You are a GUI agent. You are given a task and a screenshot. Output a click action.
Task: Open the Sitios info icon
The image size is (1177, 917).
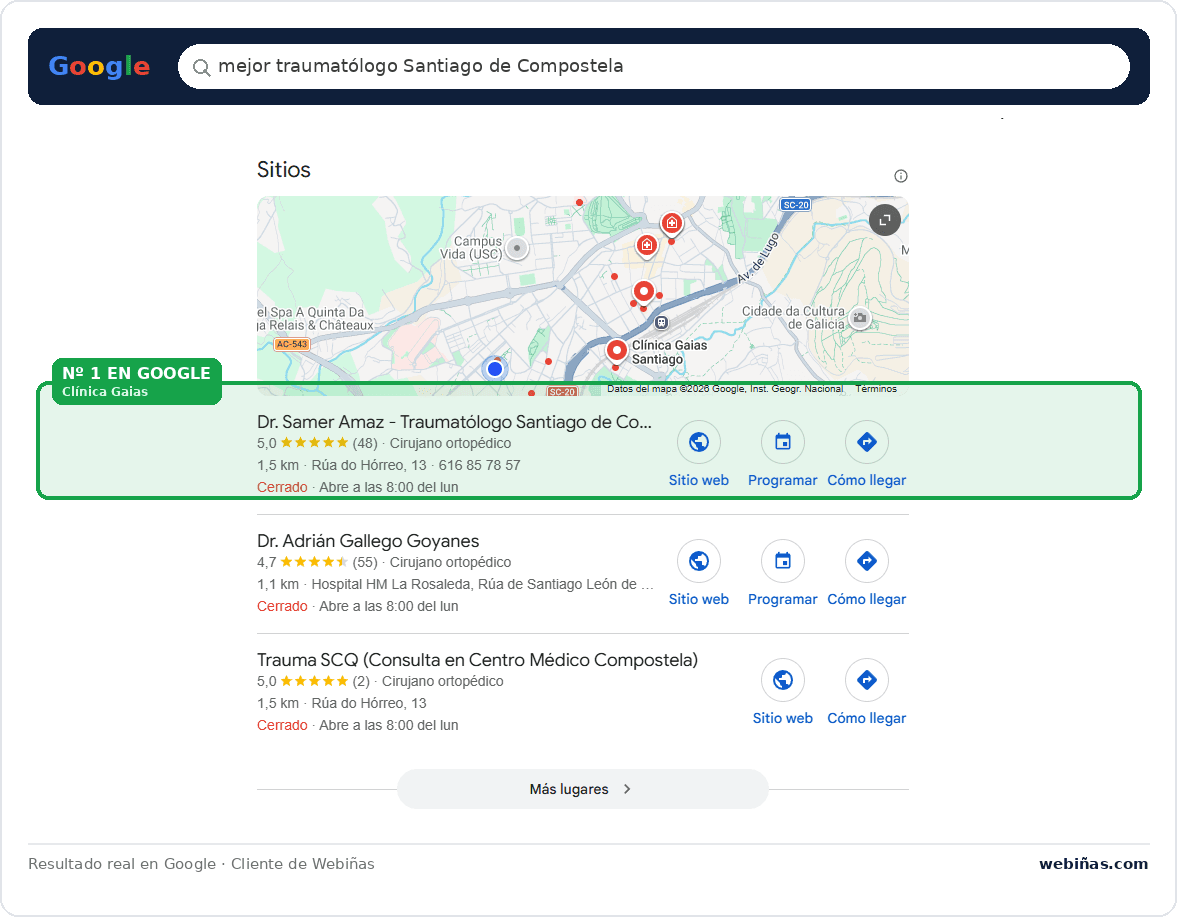(901, 176)
